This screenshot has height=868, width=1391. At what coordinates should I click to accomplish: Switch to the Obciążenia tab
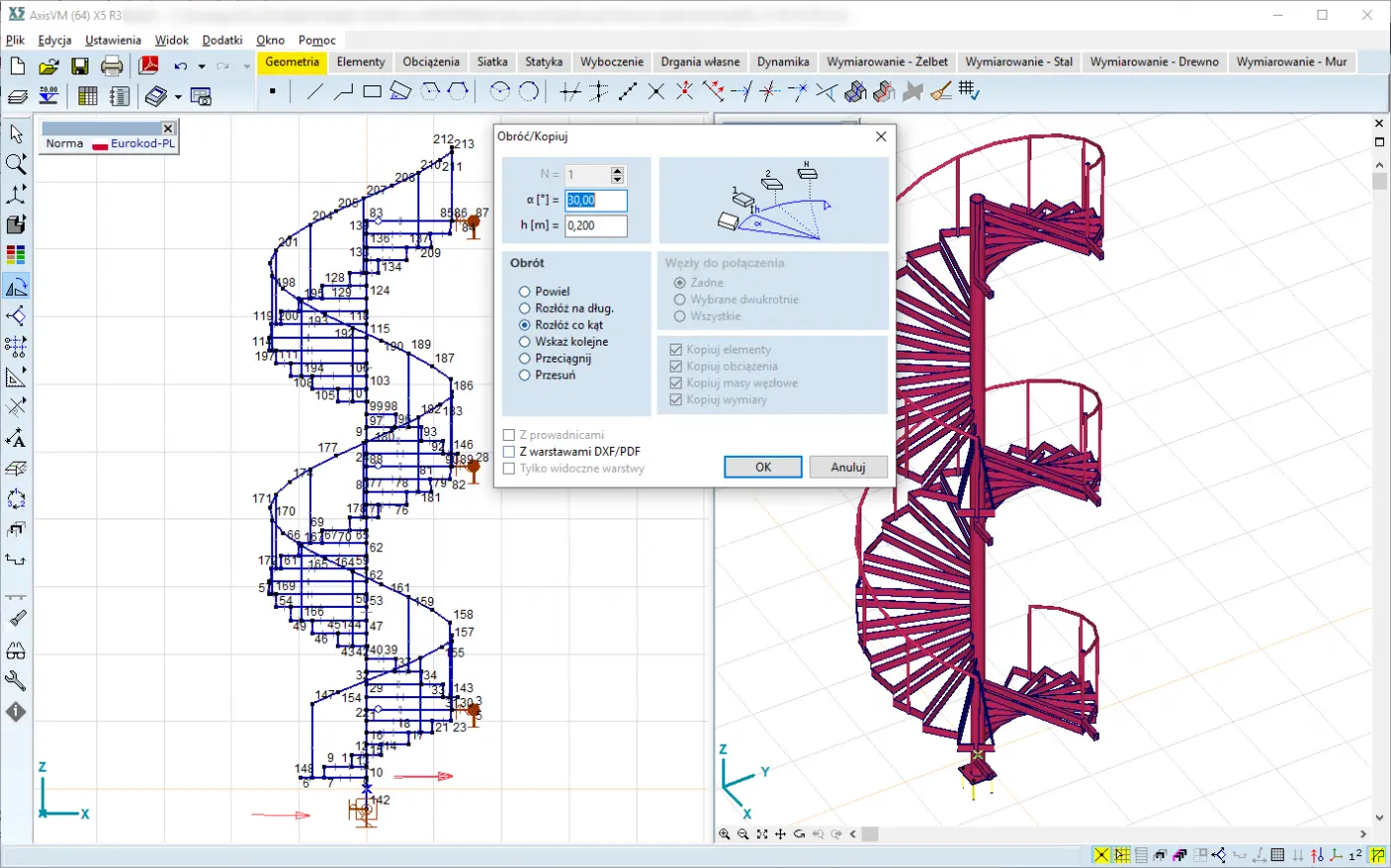pyautogui.click(x=430, y=62)
